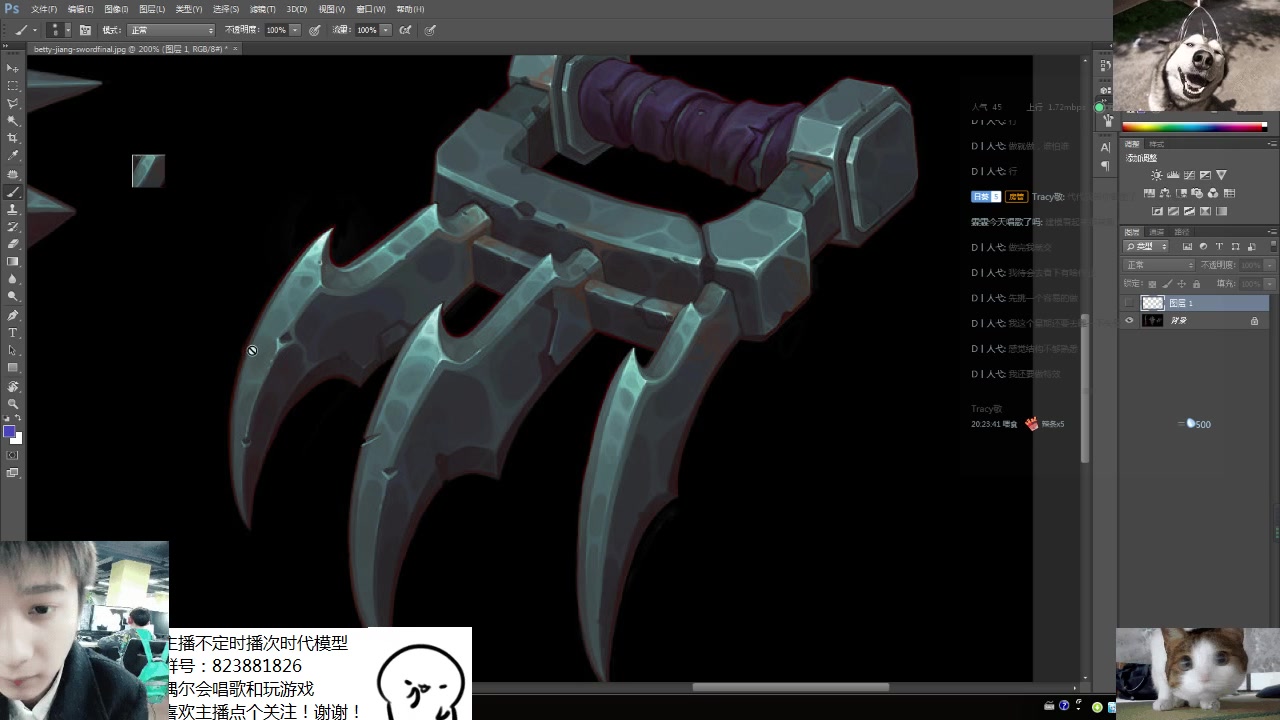Select the Hand tool
The image size is (1280, 720).
13,386
